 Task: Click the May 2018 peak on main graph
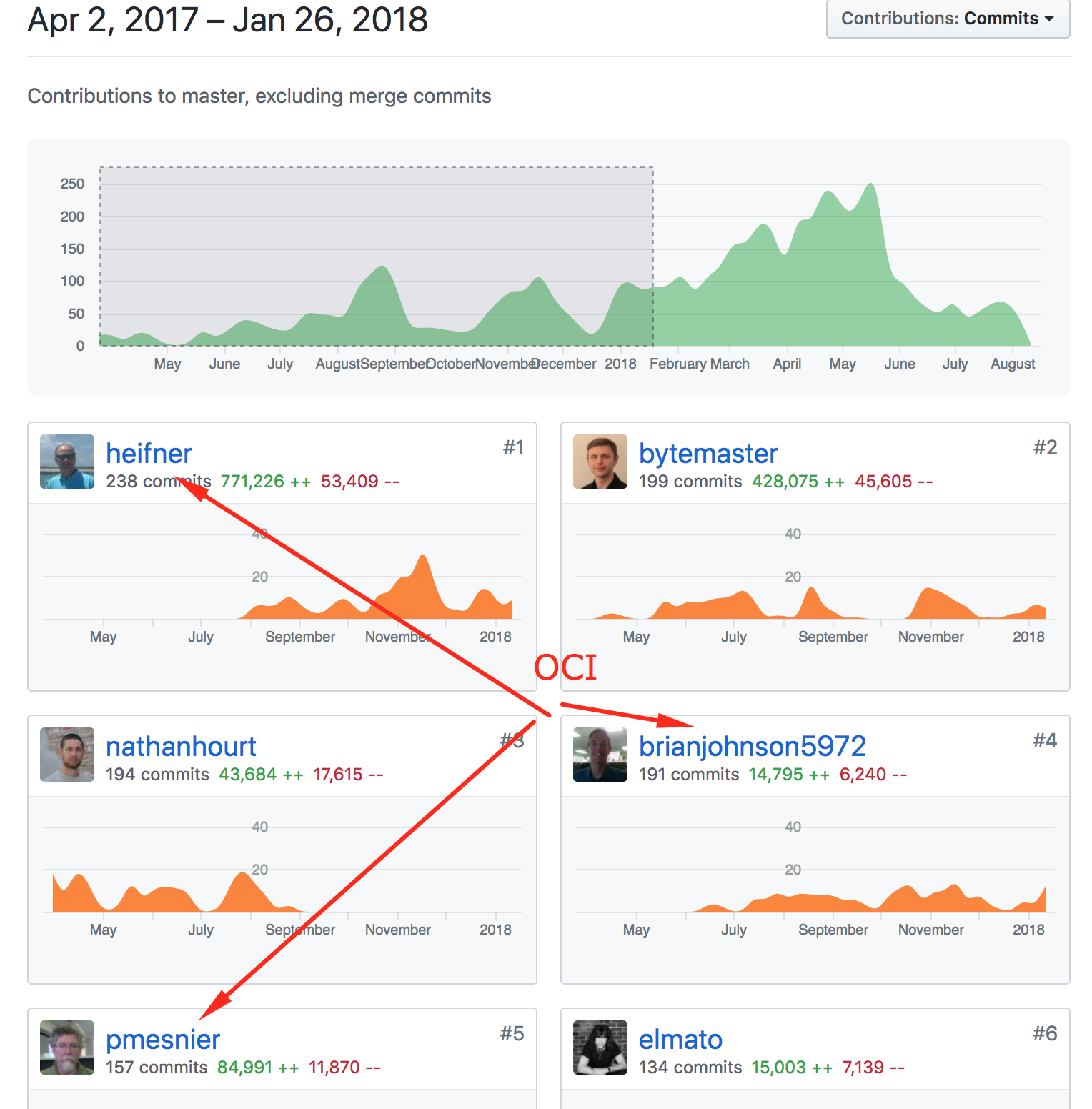(870, 187)
